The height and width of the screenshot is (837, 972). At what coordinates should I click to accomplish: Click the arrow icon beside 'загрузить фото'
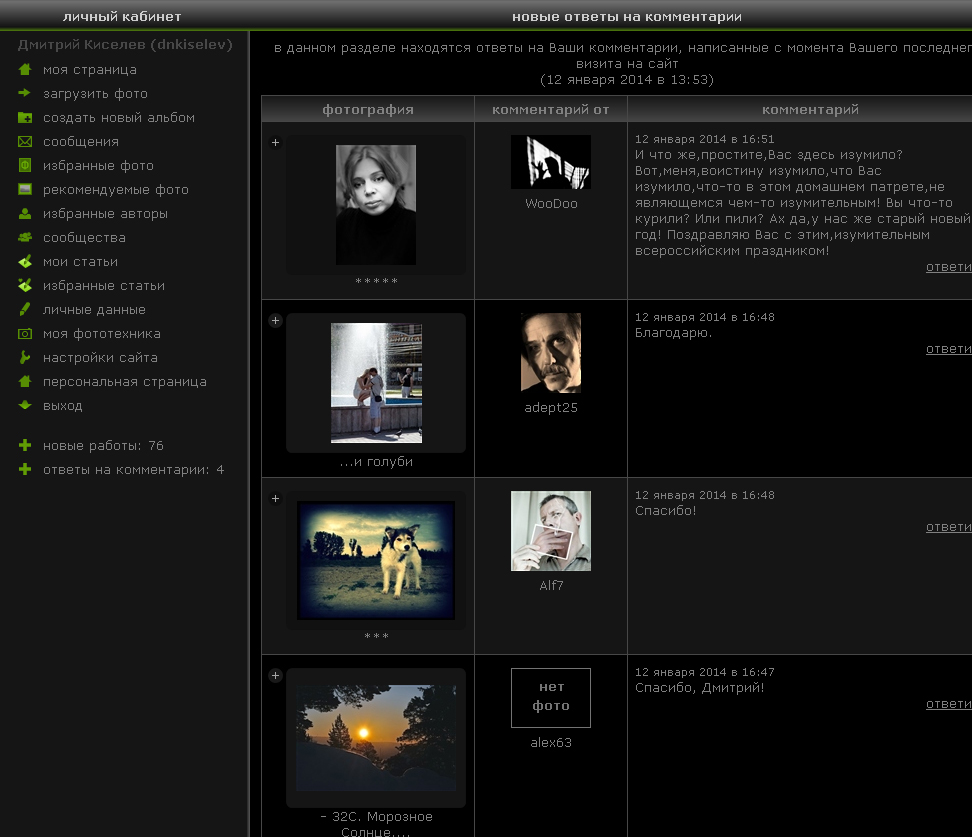click(25, 94)
